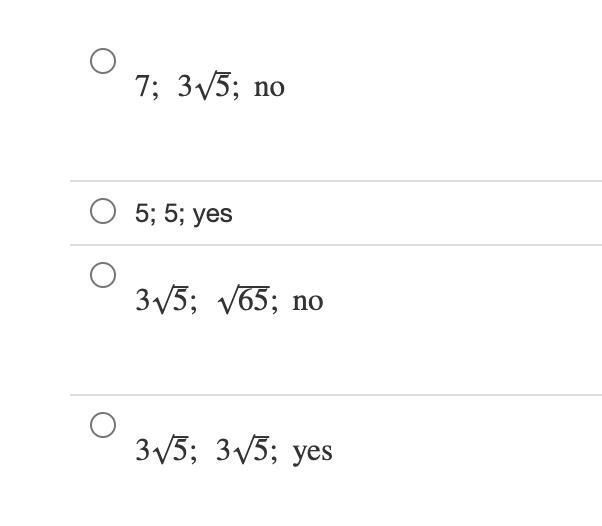Click "no" in the answer containing √65
Screen dimensions: 602x526
308,301
